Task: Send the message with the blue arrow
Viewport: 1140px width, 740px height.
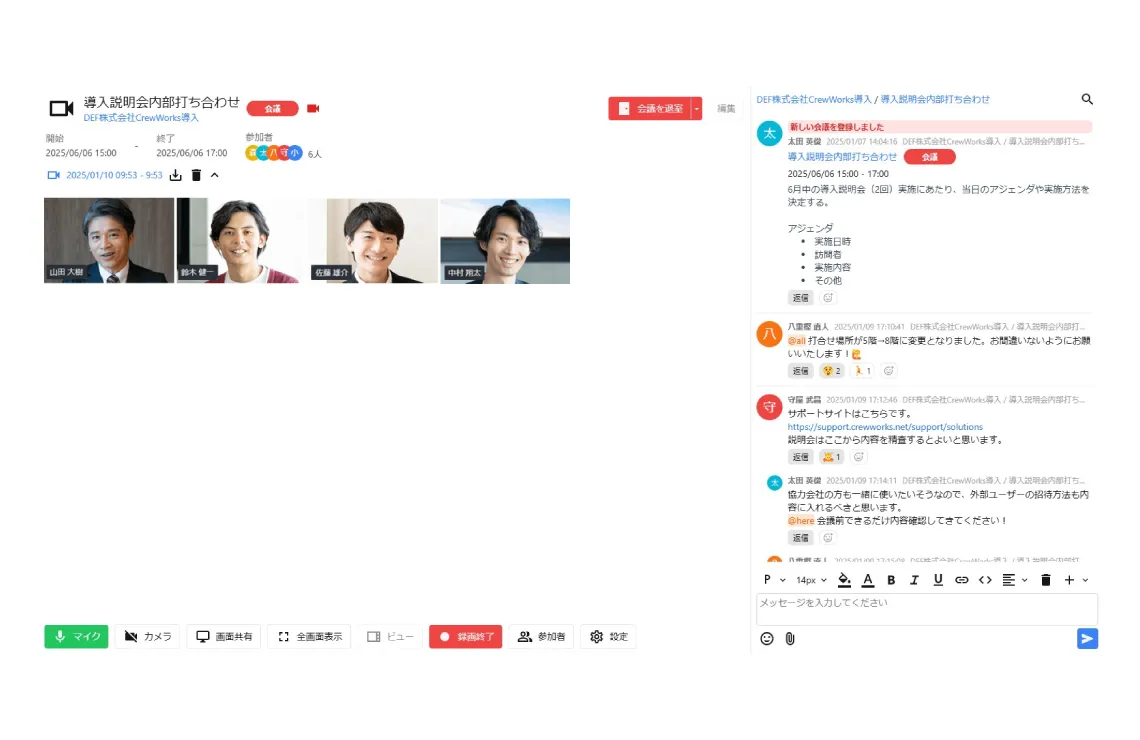Action: [x=1087, y=638]
